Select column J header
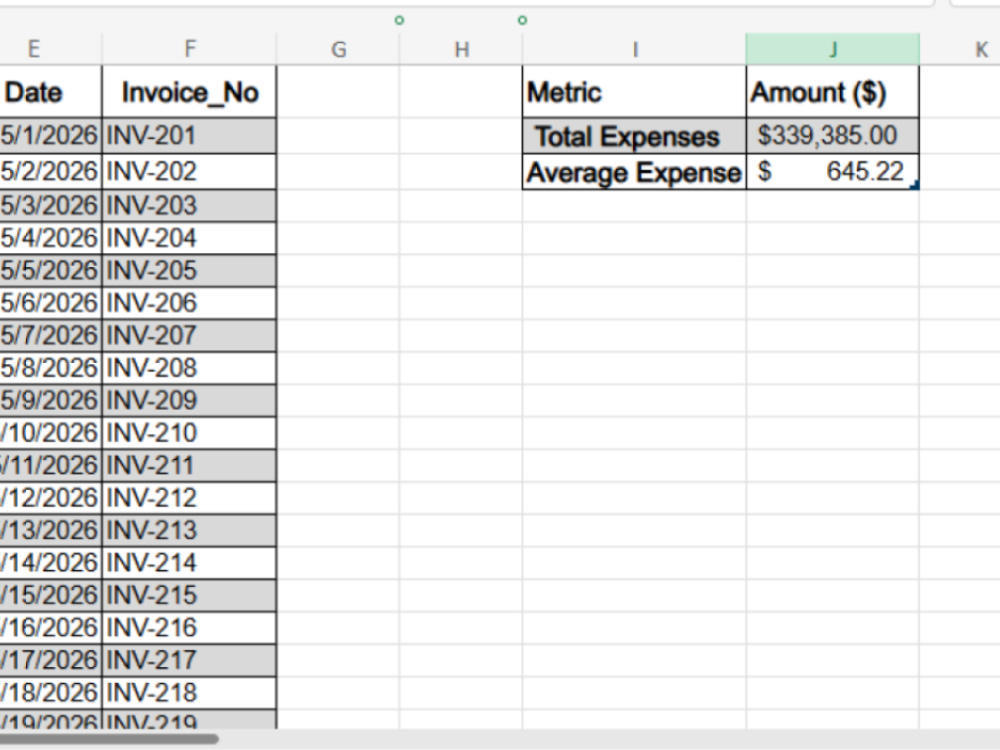The image size is (1000, 750). click(832, 49)
